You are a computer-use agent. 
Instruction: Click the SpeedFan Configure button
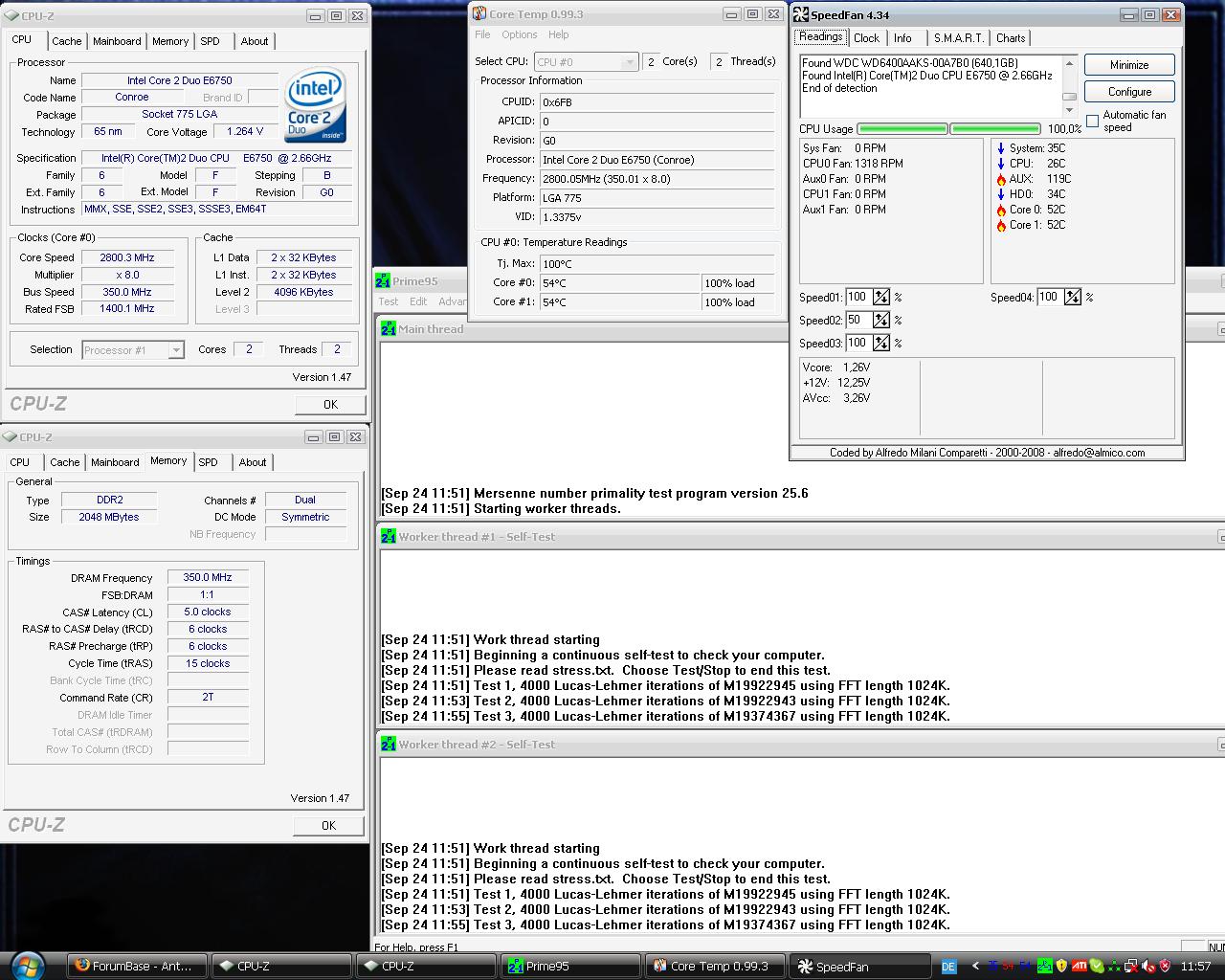click(x=1129, y=92)
